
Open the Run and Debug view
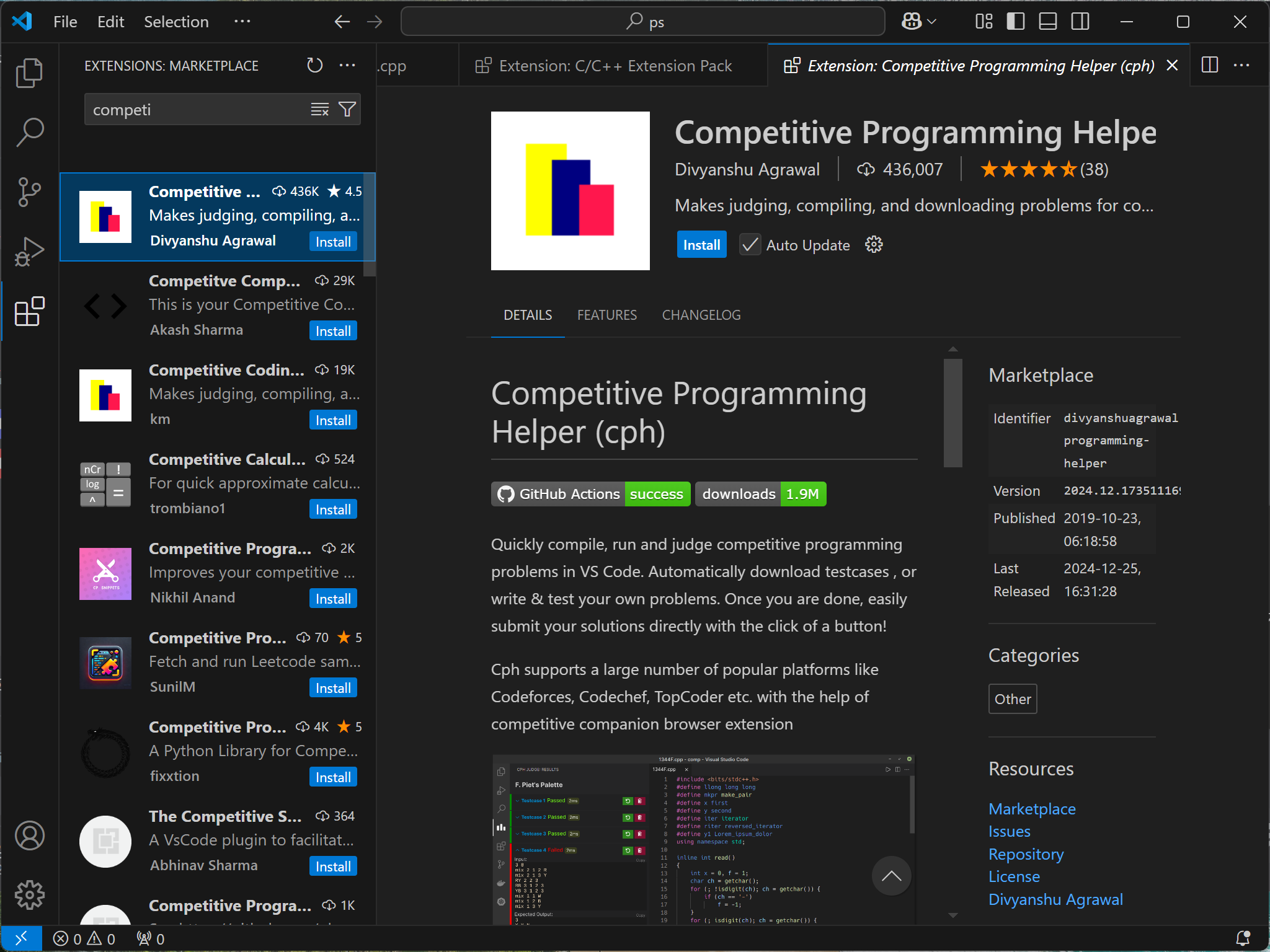(x=29, y=252)
